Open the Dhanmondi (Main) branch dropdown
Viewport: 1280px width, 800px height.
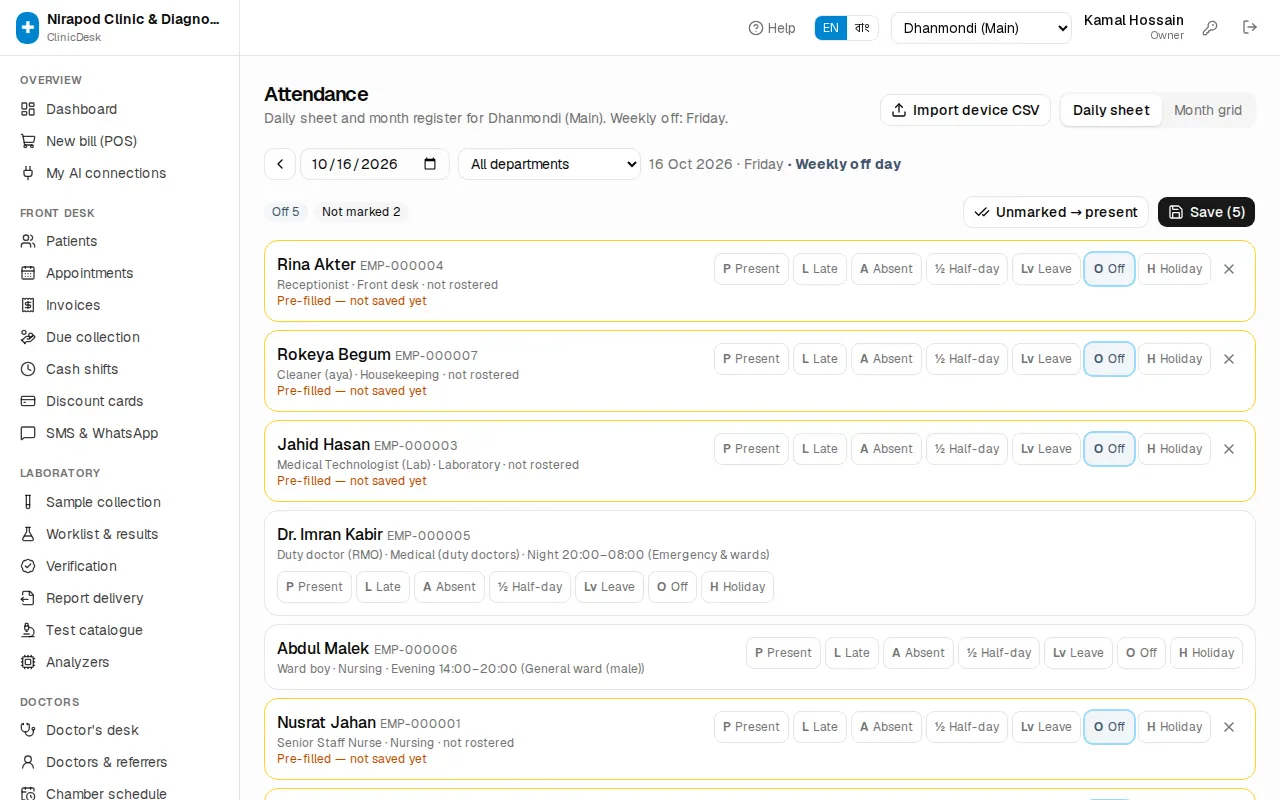[981, 28]
